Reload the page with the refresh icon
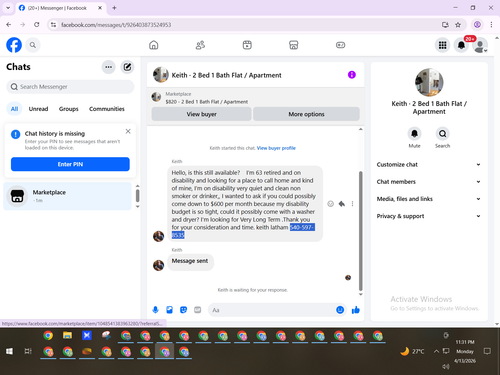 pyautogui.click(x=37, y=25)
